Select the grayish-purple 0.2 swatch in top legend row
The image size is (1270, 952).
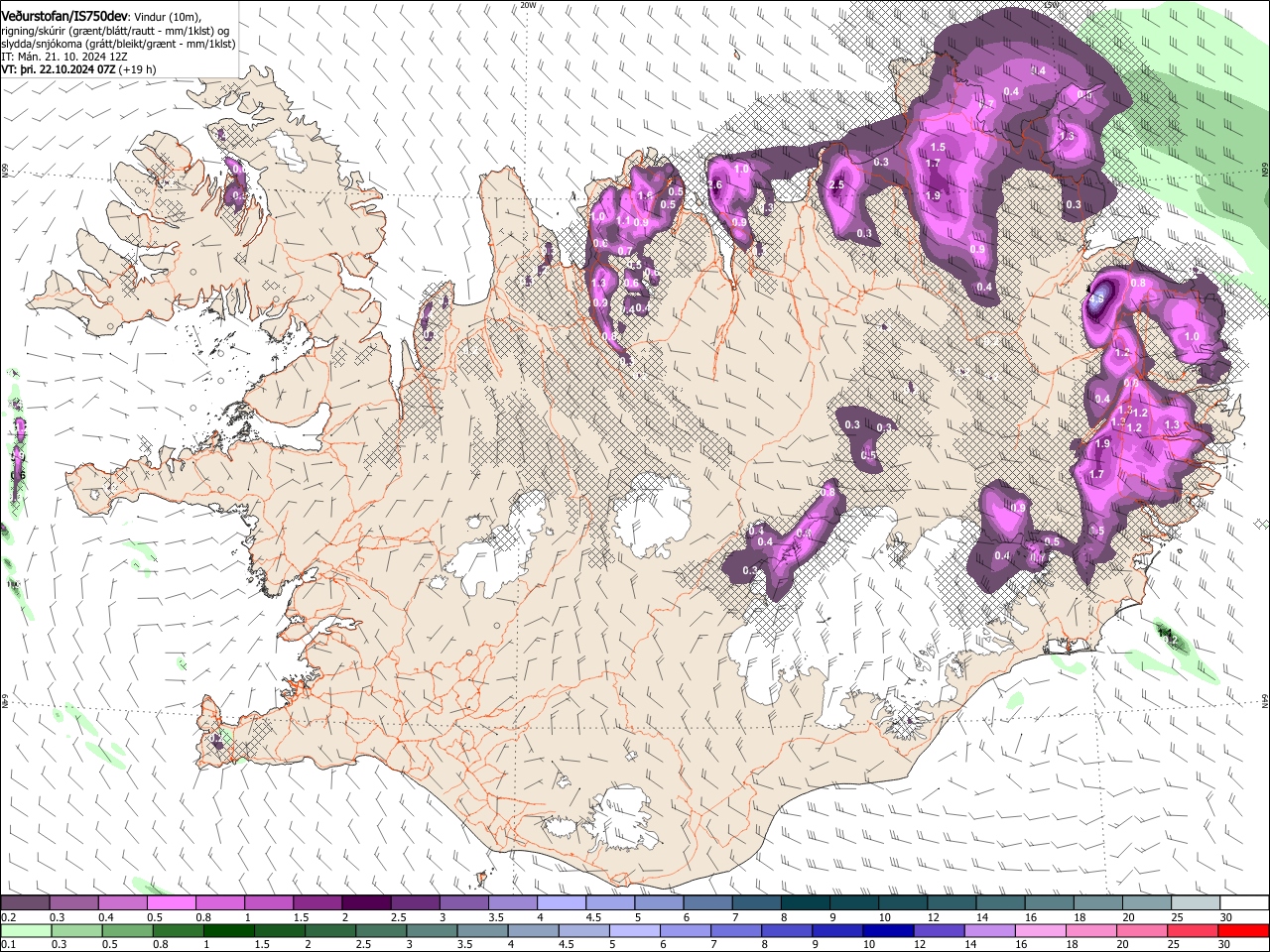tap(25, 903)
